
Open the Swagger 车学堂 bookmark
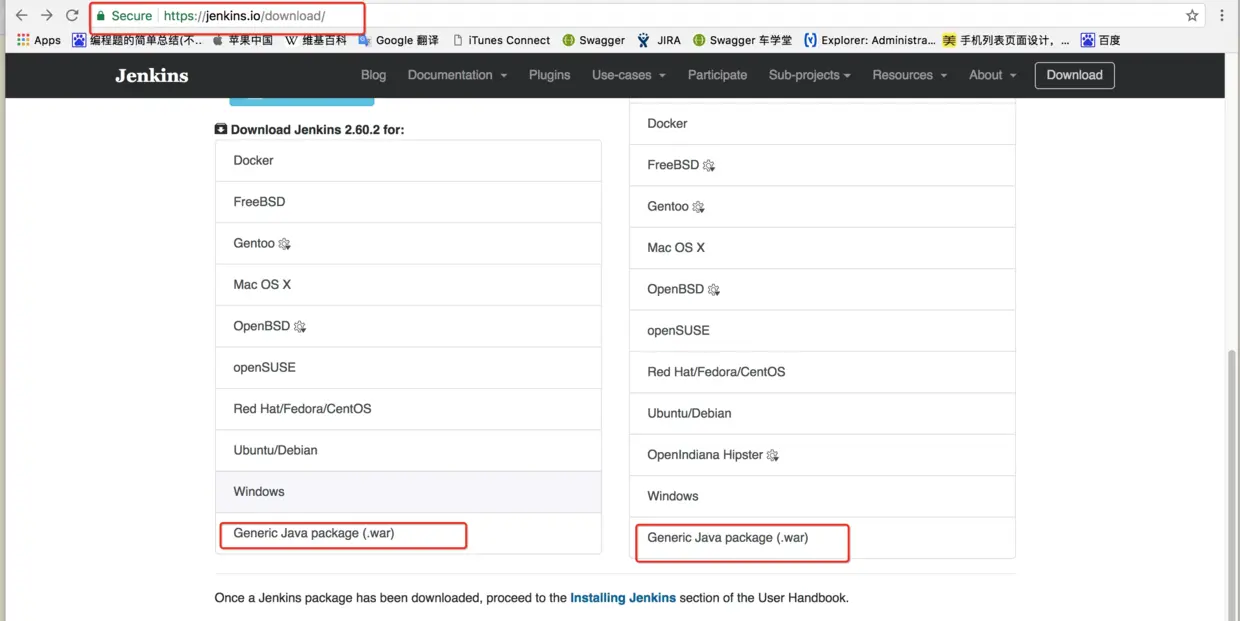742,40
